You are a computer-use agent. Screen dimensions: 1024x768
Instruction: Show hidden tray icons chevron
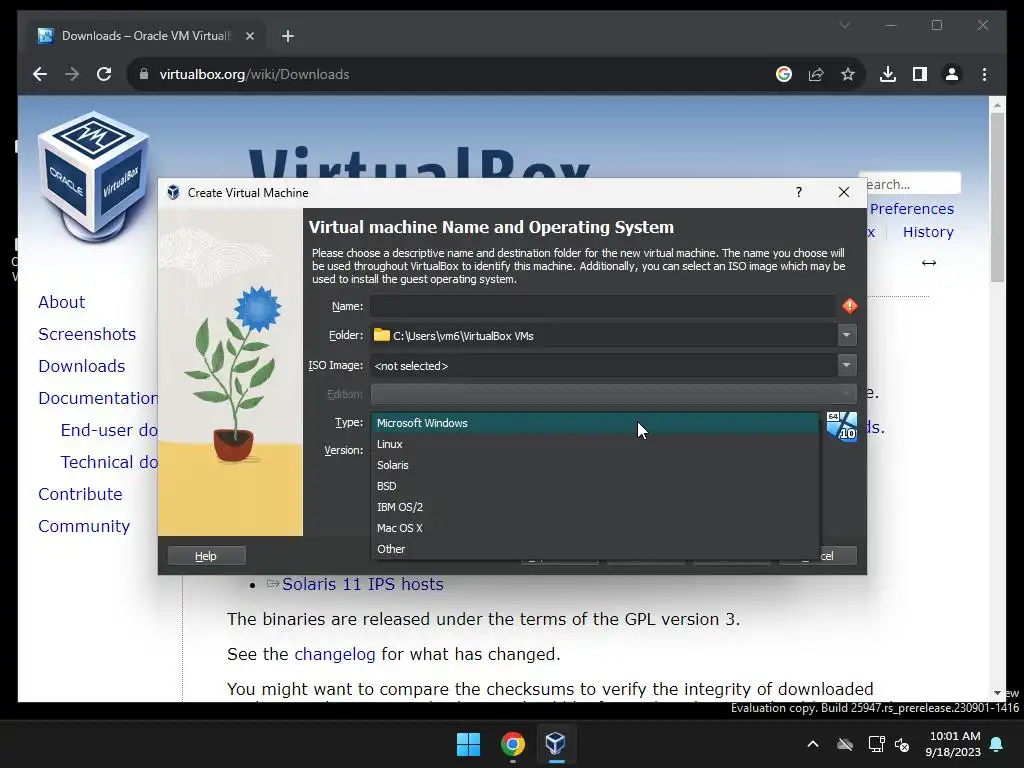pyautogui.click(x=813, y=744)
